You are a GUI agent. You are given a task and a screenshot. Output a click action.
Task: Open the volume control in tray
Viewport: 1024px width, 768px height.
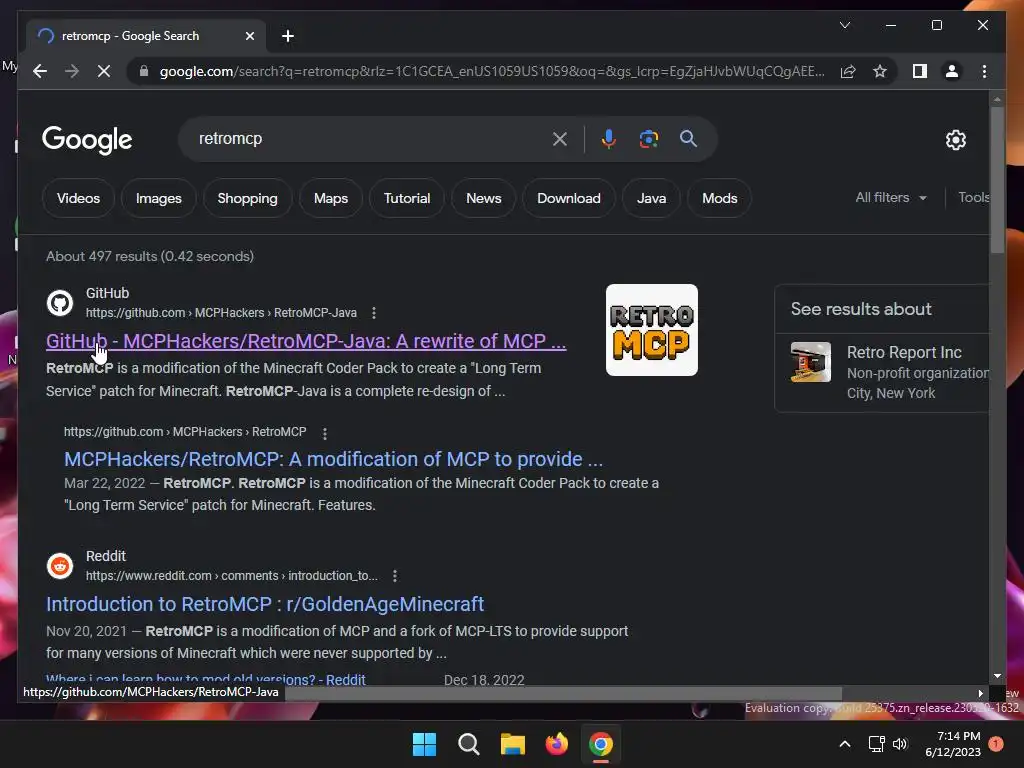click(x=900, y=744)
